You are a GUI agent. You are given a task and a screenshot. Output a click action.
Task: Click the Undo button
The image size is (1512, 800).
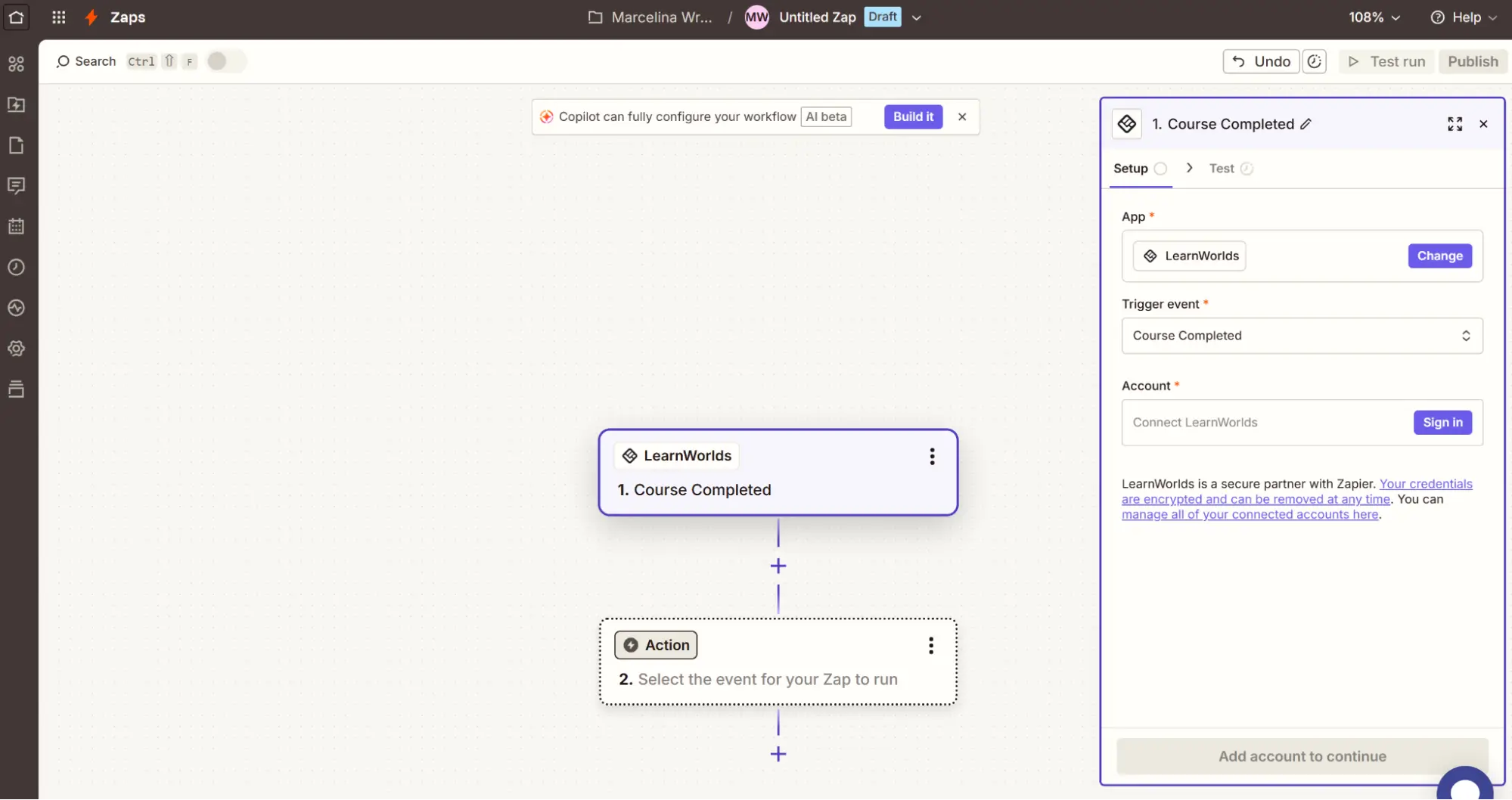click(x=1261, y=61)
